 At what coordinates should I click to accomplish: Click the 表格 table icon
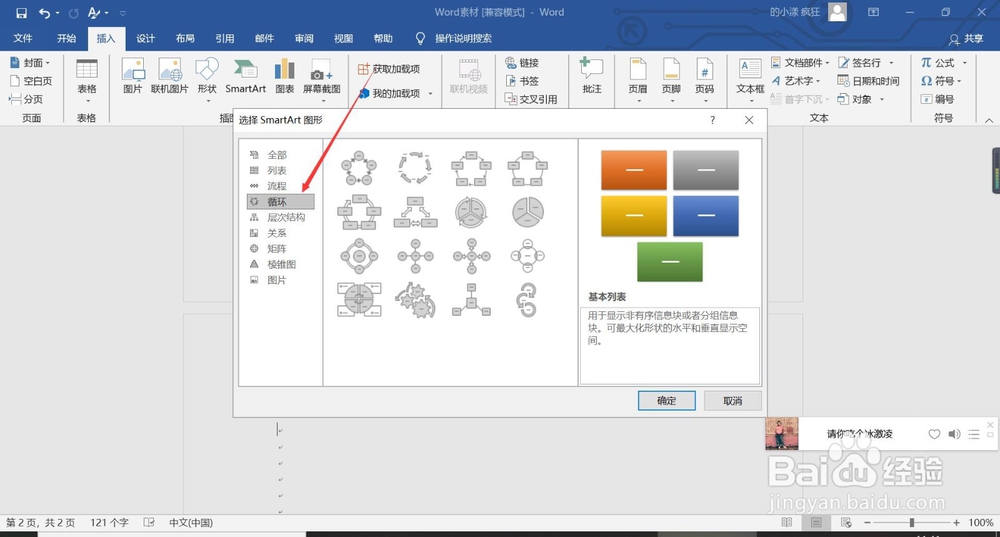coord(87,79)
